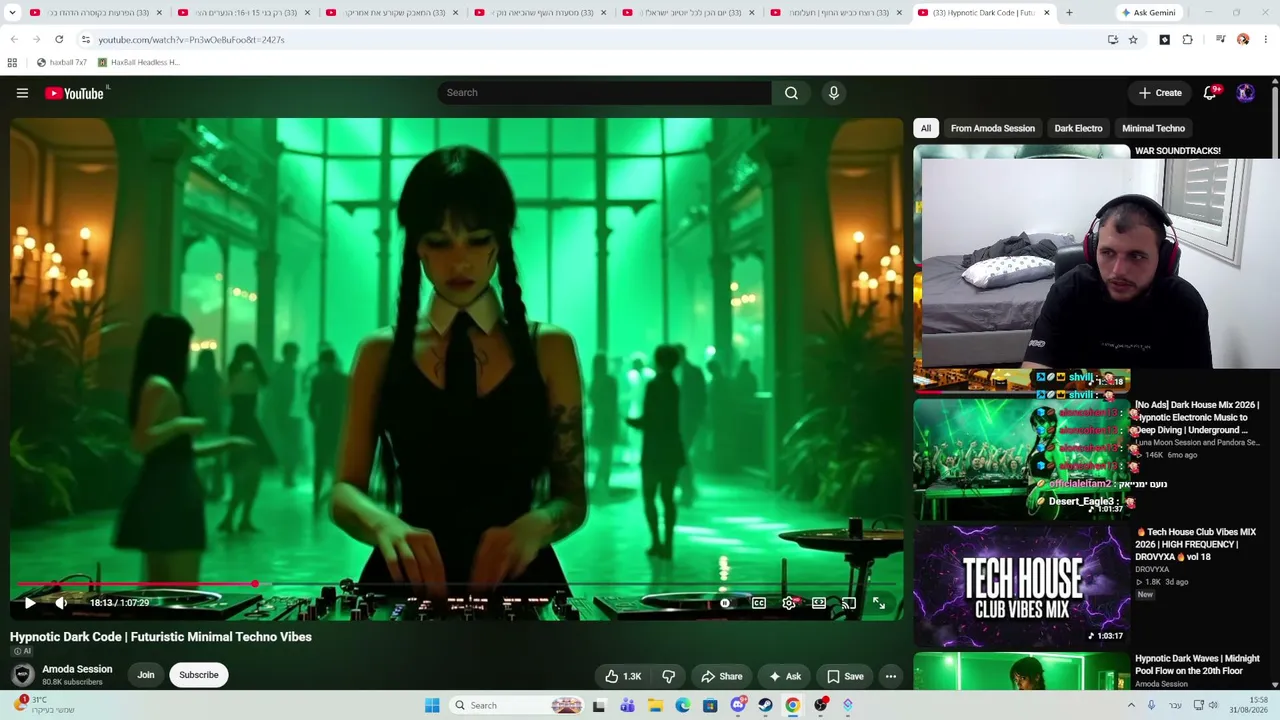The image size is (1280, 720).
Task: Toggle theater mode on the video
Action: [x=819, y=603]
